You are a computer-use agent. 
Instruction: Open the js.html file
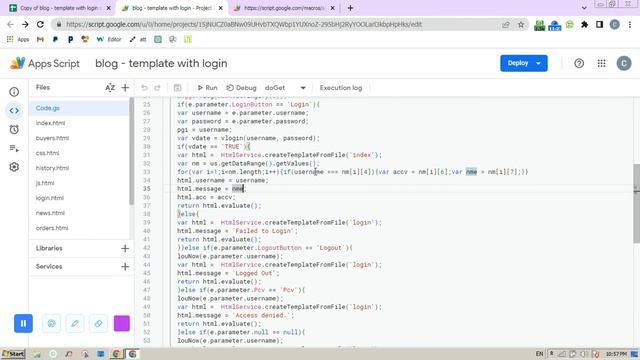tap(79, 183)
